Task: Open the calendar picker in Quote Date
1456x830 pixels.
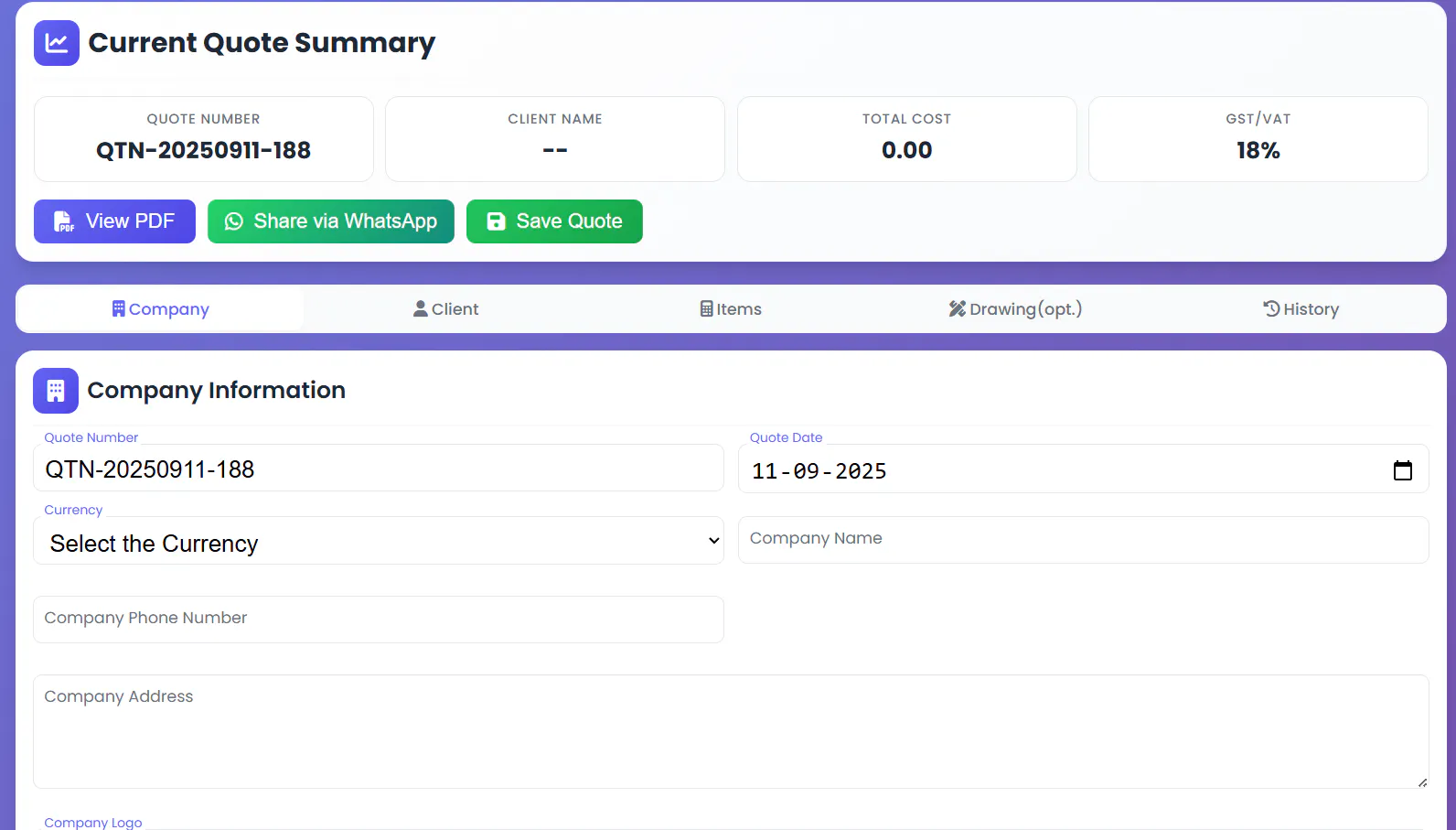Action: pyautogui.click(x=1402, y=470)
